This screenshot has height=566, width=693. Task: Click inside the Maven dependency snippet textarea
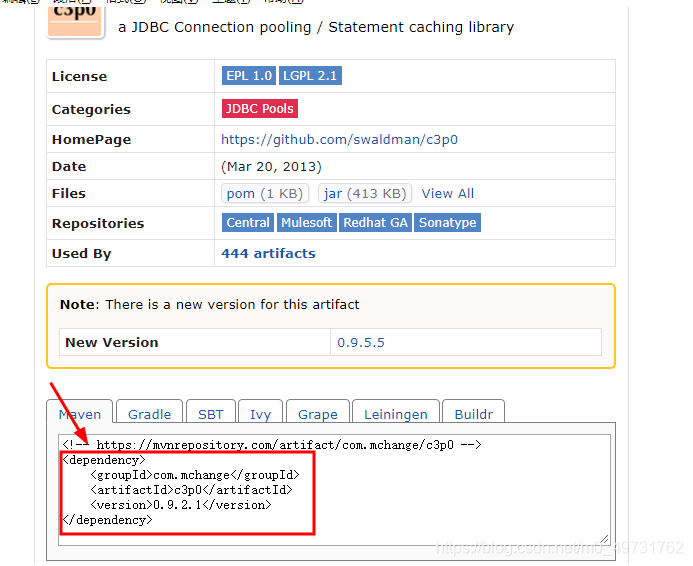[335, 490]
